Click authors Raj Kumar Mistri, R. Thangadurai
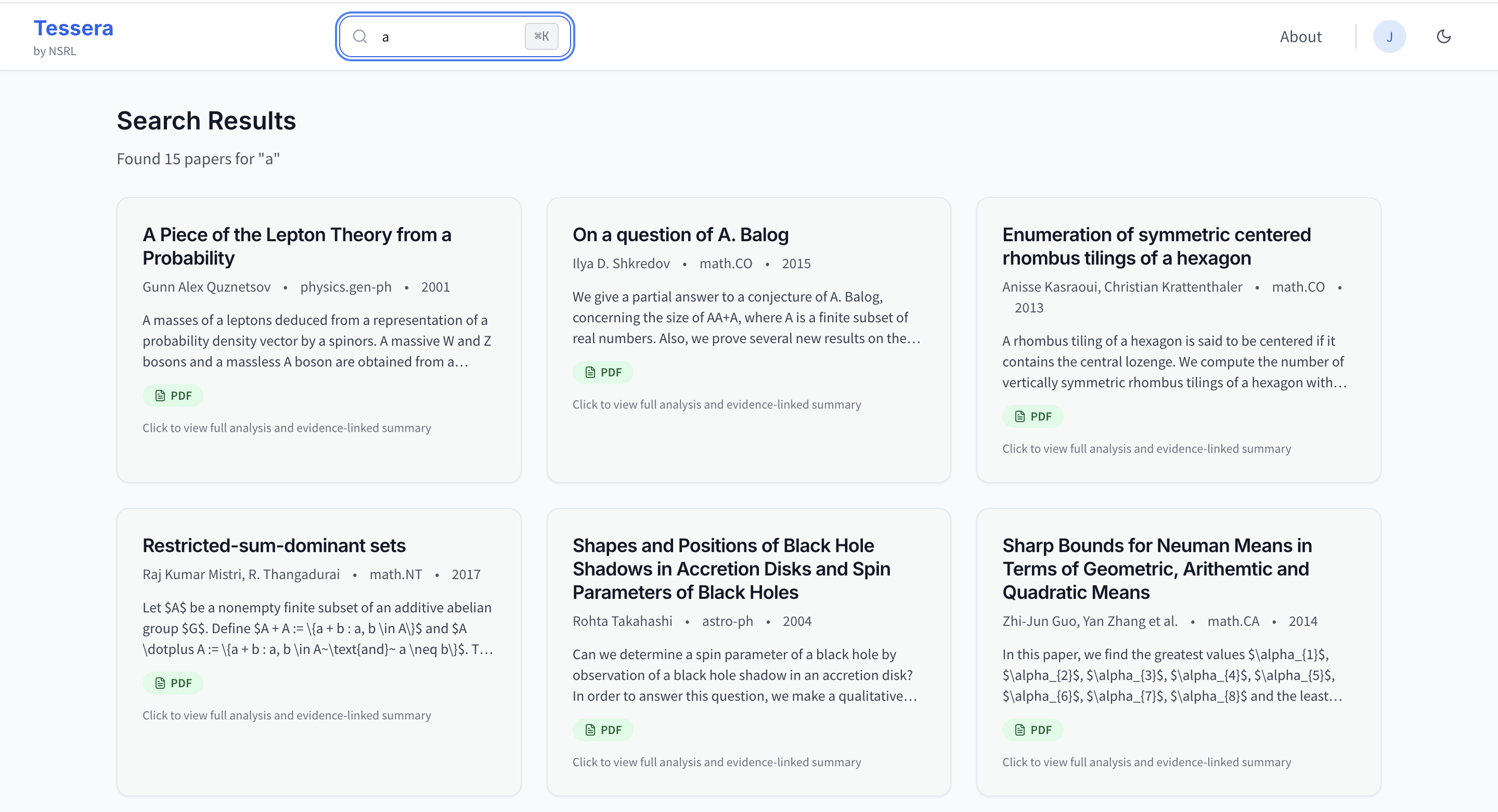This screenshot has height=812, width=1498. click(x=241, y=575)
